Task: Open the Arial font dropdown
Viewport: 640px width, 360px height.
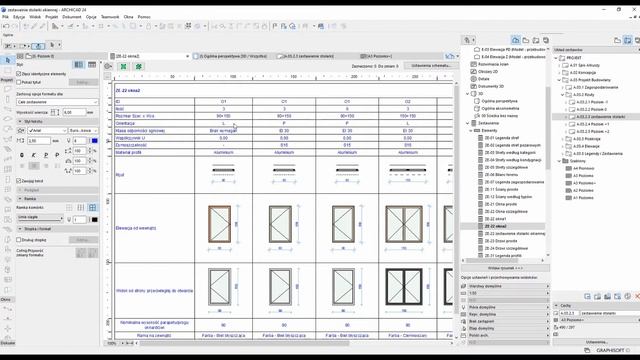Action: [x=47, y=130]
